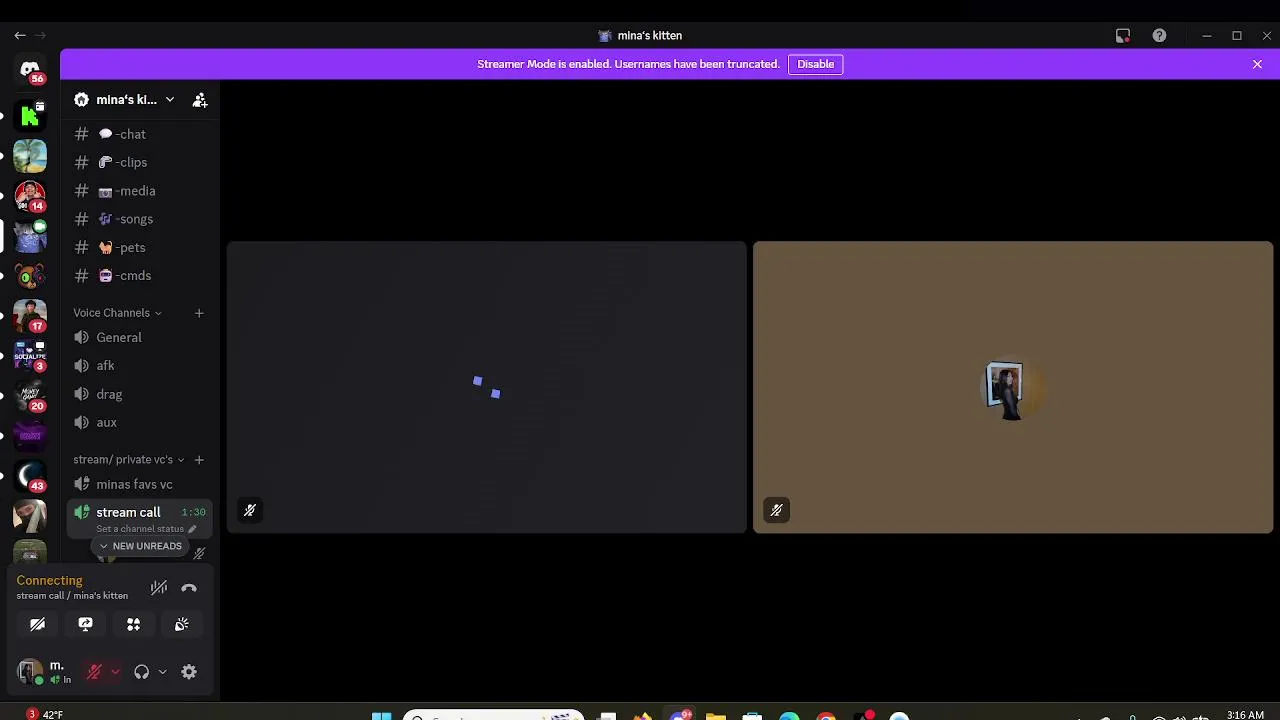
Task: Edit channel status with the pencil icon
Action: pyautogui.click(x=192, y=529)
